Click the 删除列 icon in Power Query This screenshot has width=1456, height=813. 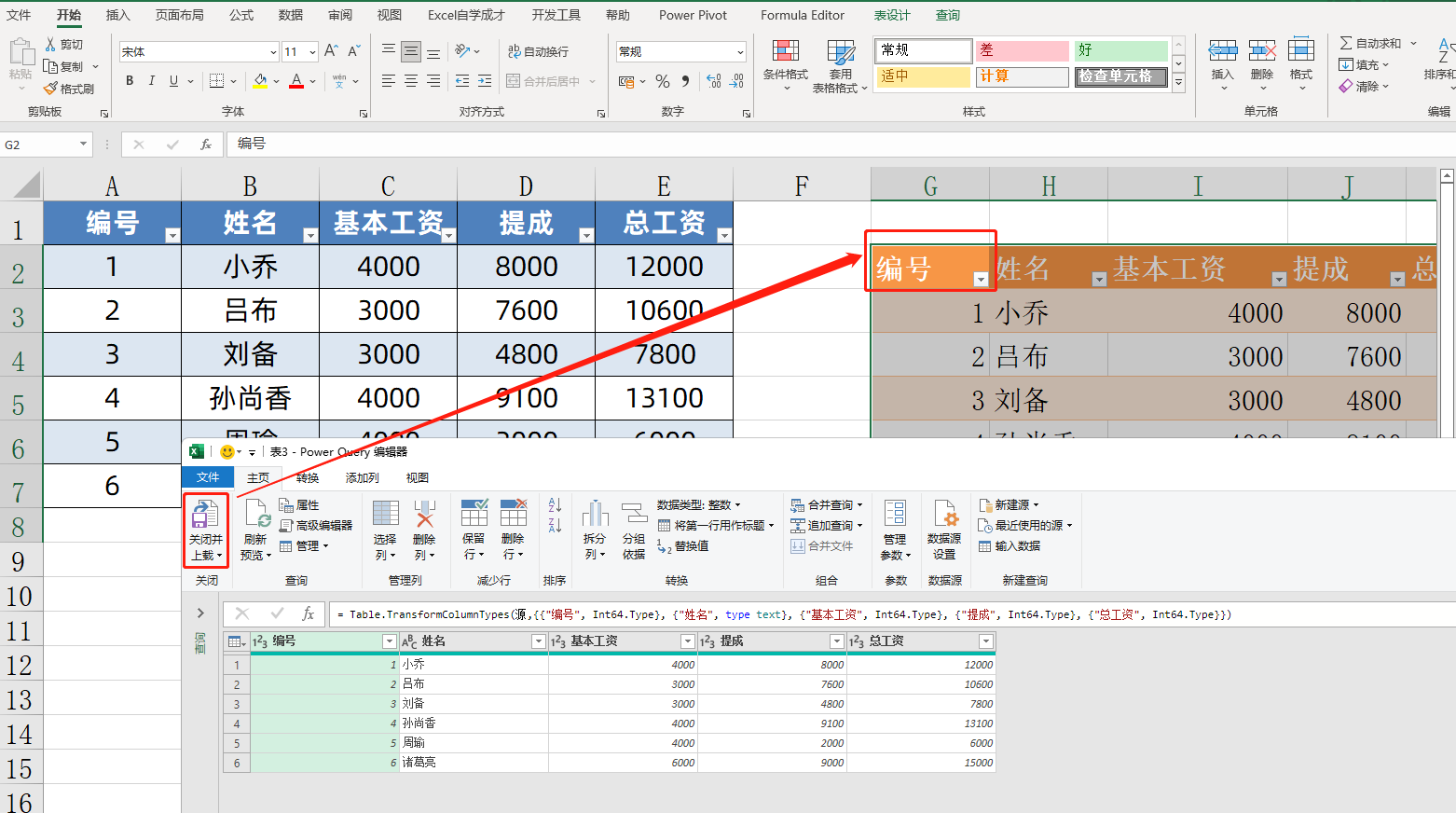424,515
